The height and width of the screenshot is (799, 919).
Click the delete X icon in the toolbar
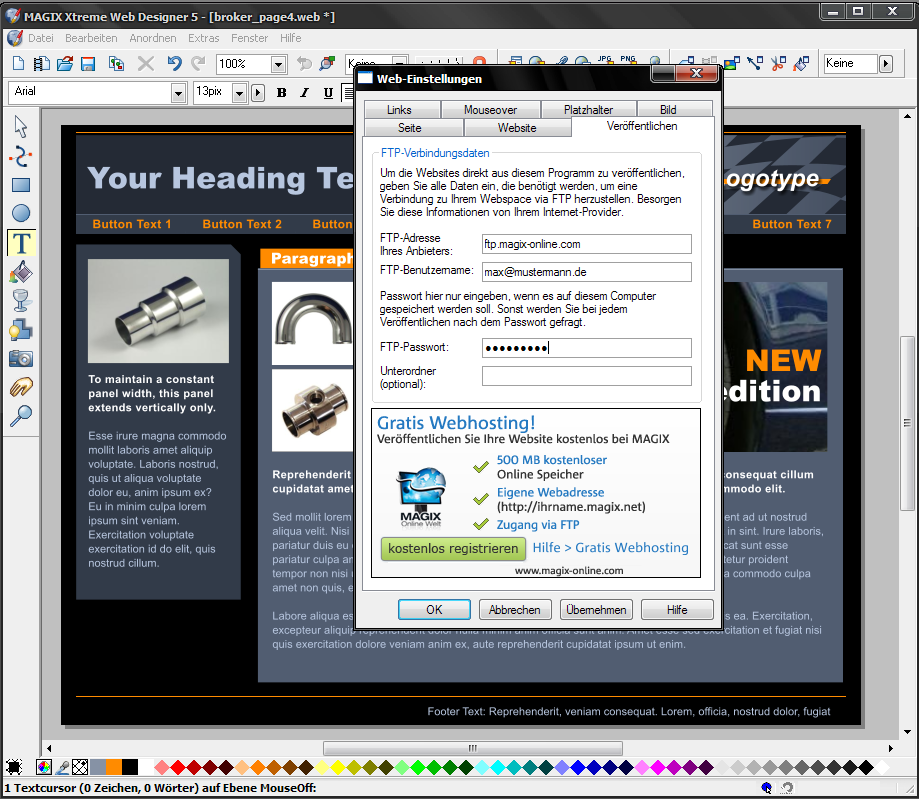(x=146, y=63)
